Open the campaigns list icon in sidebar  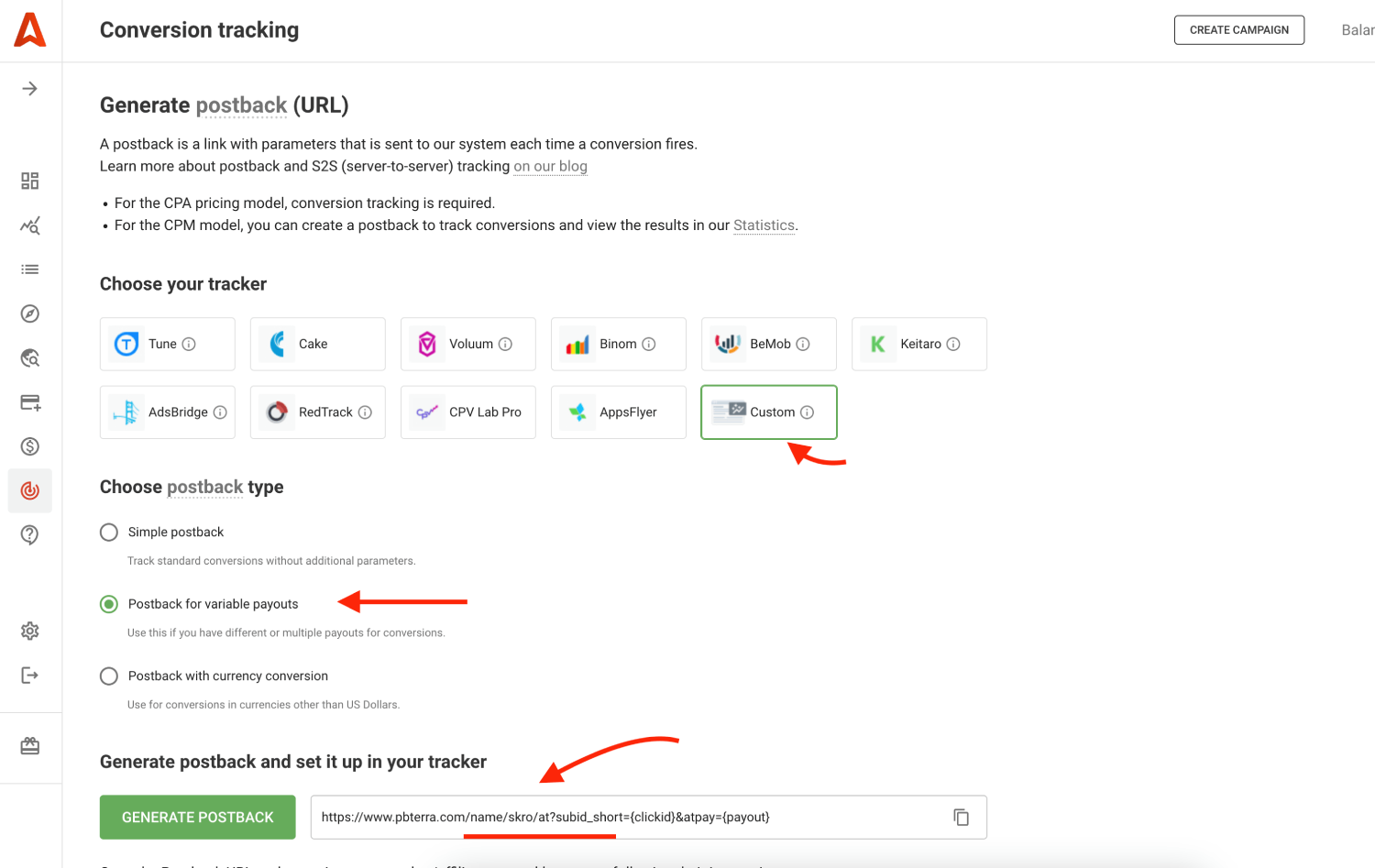[30, 269]
